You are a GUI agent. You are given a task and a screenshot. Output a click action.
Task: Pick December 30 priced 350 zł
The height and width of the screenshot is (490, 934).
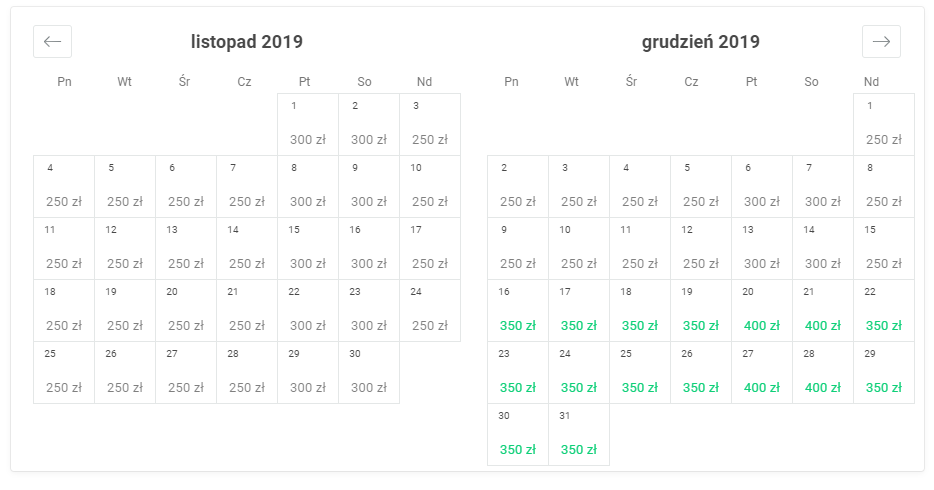[518, 435]
